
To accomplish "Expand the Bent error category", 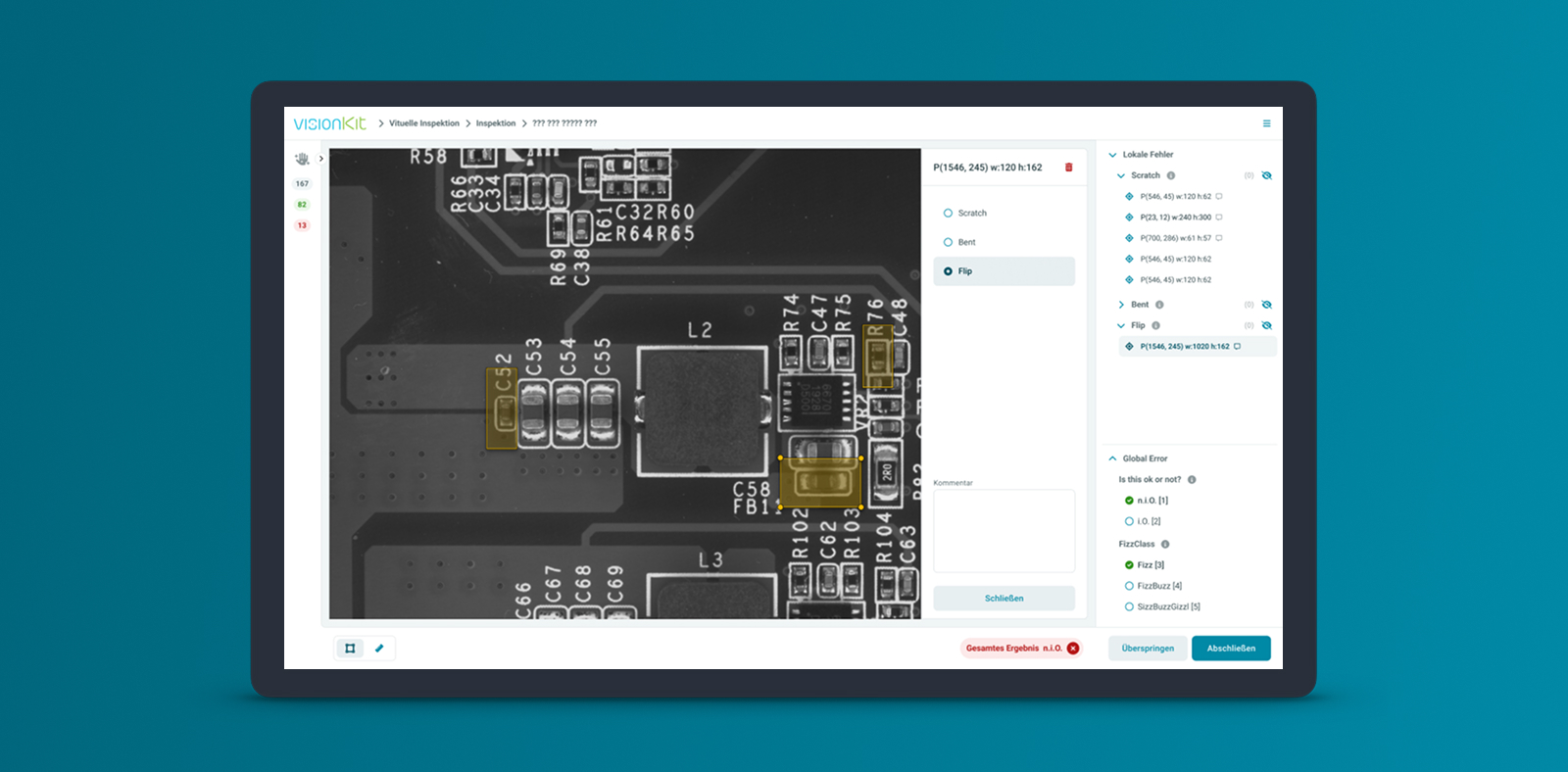I will (x=1121, y=305).
